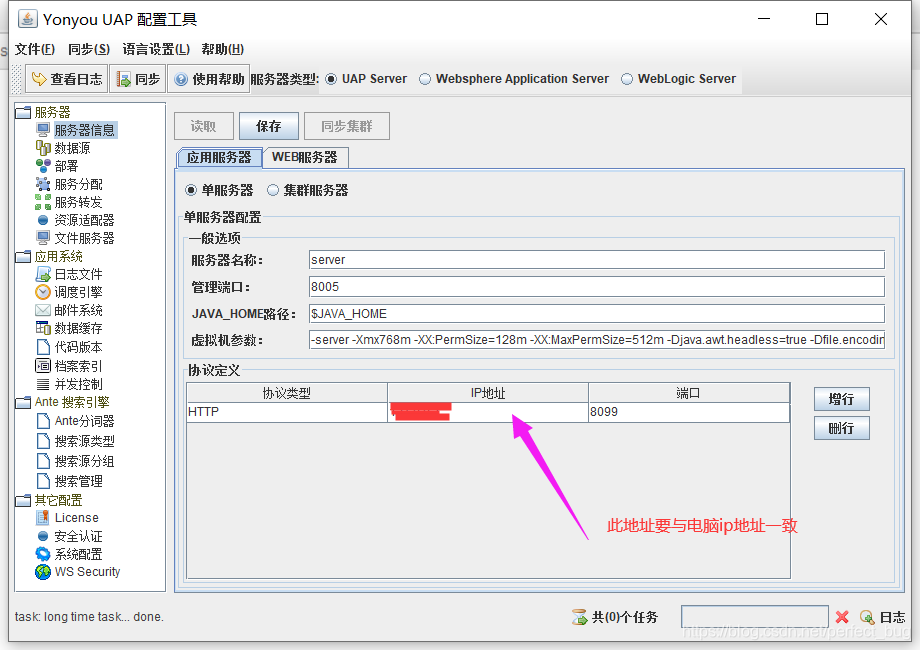Screen dimensions: 920x650
Task: Select the 并发控制 lines icon
Action: [43, 384]
